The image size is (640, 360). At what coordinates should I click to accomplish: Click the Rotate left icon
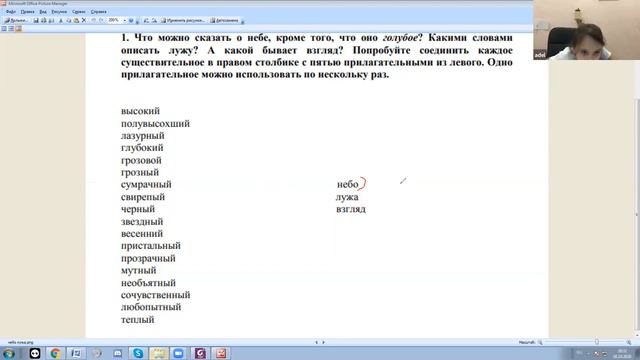pos(146,20)
